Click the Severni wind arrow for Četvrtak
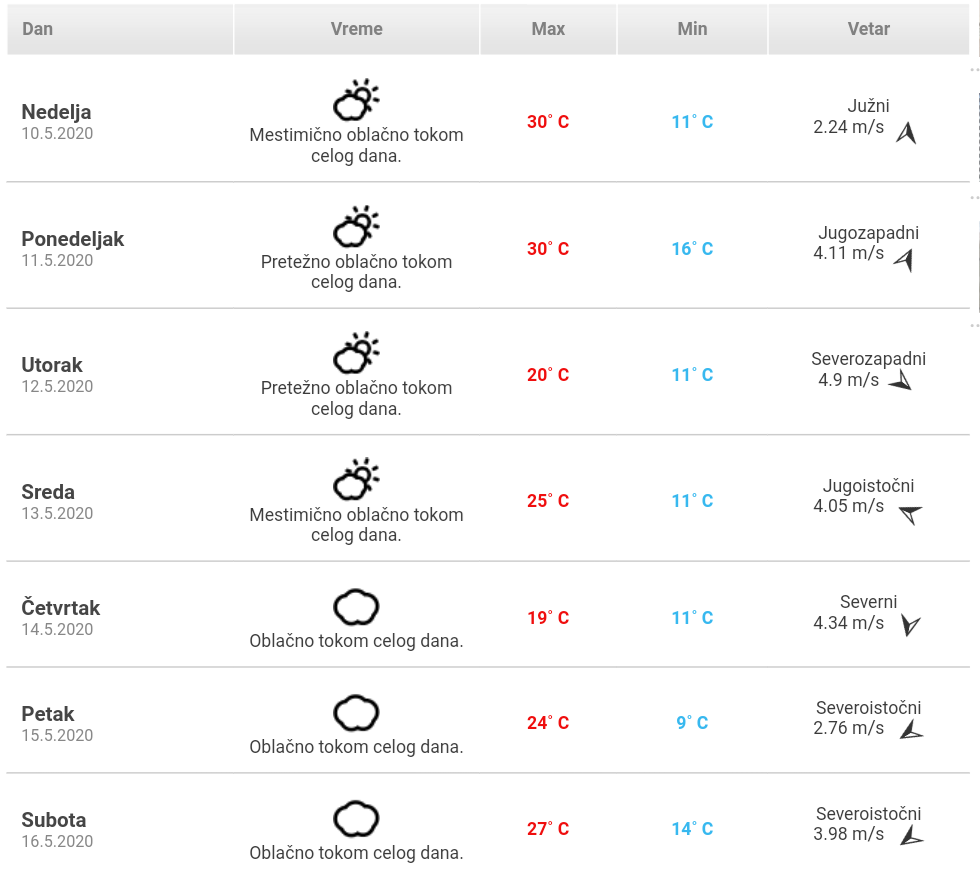This screenshot has height=874, width=980. [x=909, y=625]
